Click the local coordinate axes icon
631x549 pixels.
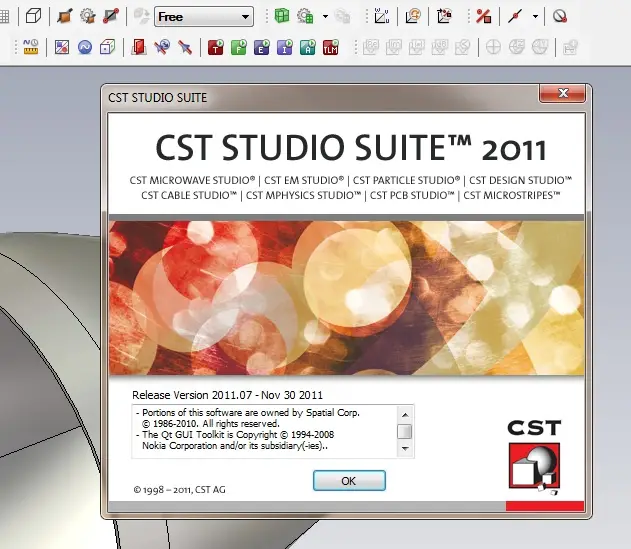[381, 17]
